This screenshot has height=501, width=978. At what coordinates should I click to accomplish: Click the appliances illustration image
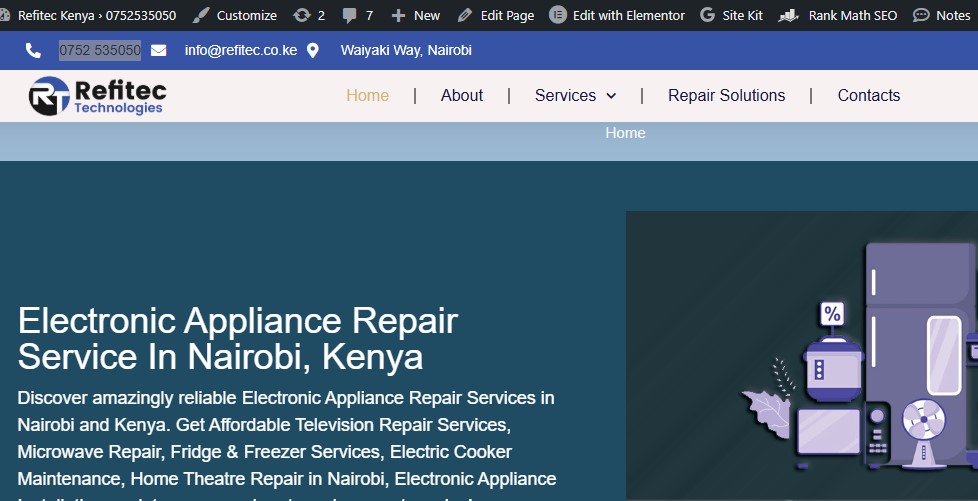tap(801, 356)
